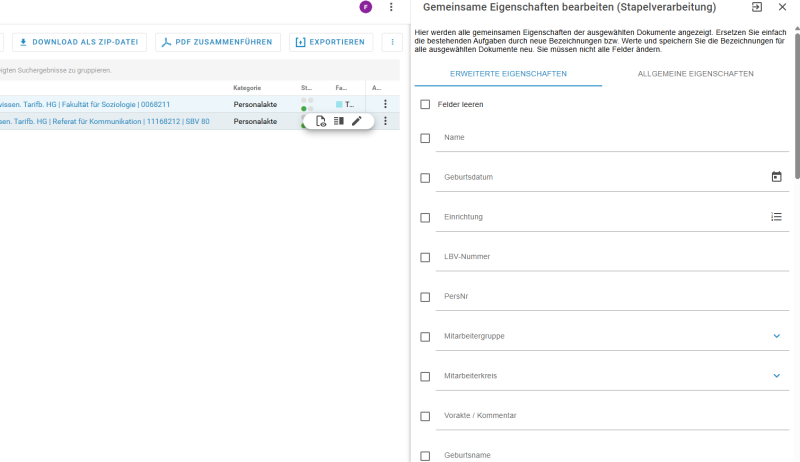Enable the LBV-Nummer checkbox
The width and height of the screenshot is (800, 462).
pos(425,257)
